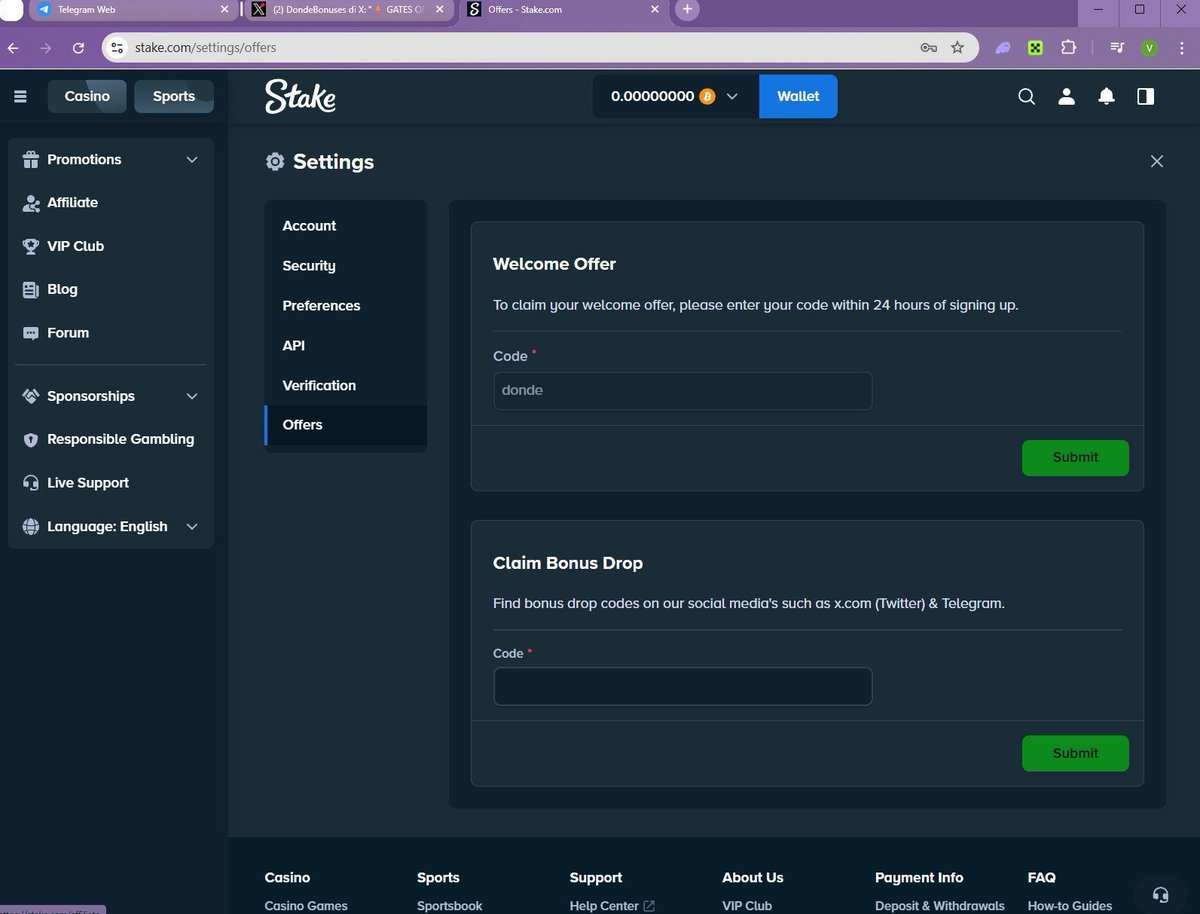This screenshot has height=914, width=1200.
Task: Select the Offers - Stake.com tab
Action: [x=565, y=10]
